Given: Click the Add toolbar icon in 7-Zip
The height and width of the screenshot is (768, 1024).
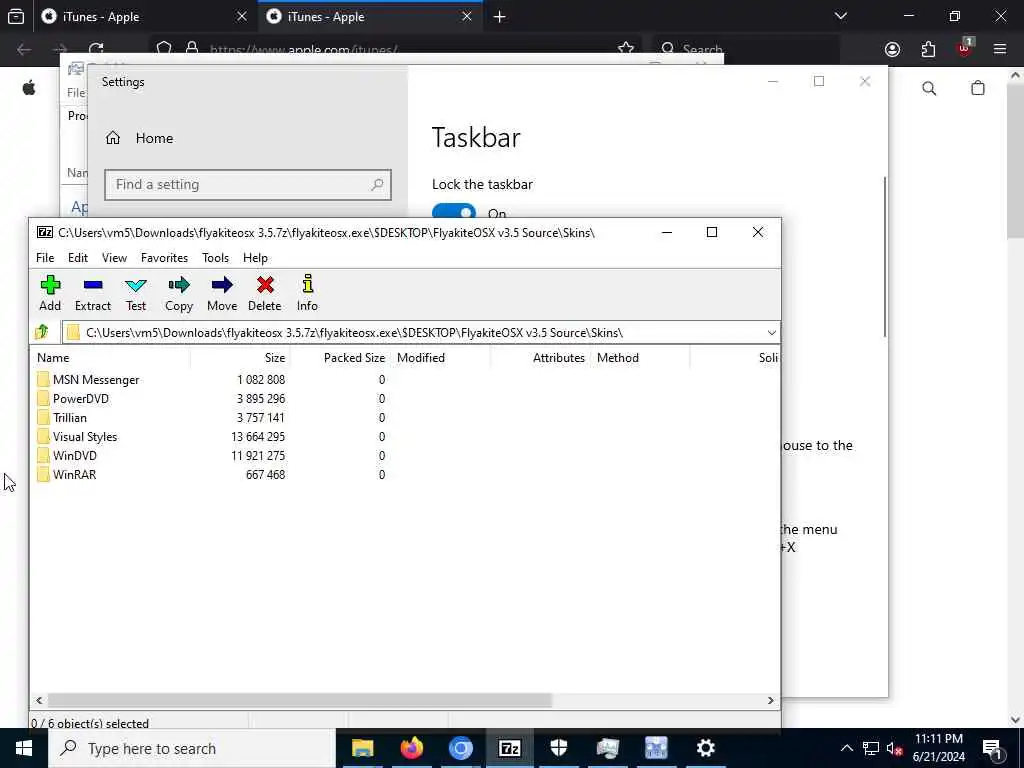Looking at the screenshot, I should (x=50, y=293).
